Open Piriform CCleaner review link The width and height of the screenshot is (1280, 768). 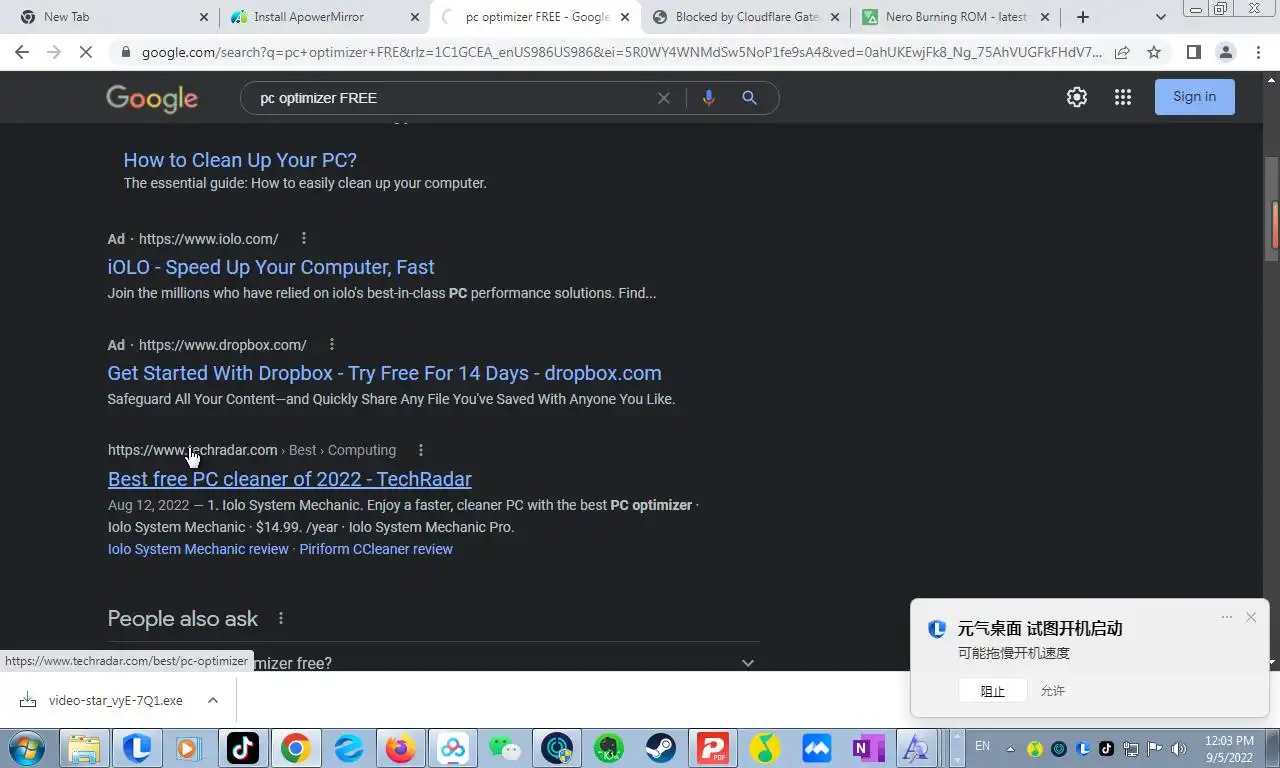(x=376, y=549)
